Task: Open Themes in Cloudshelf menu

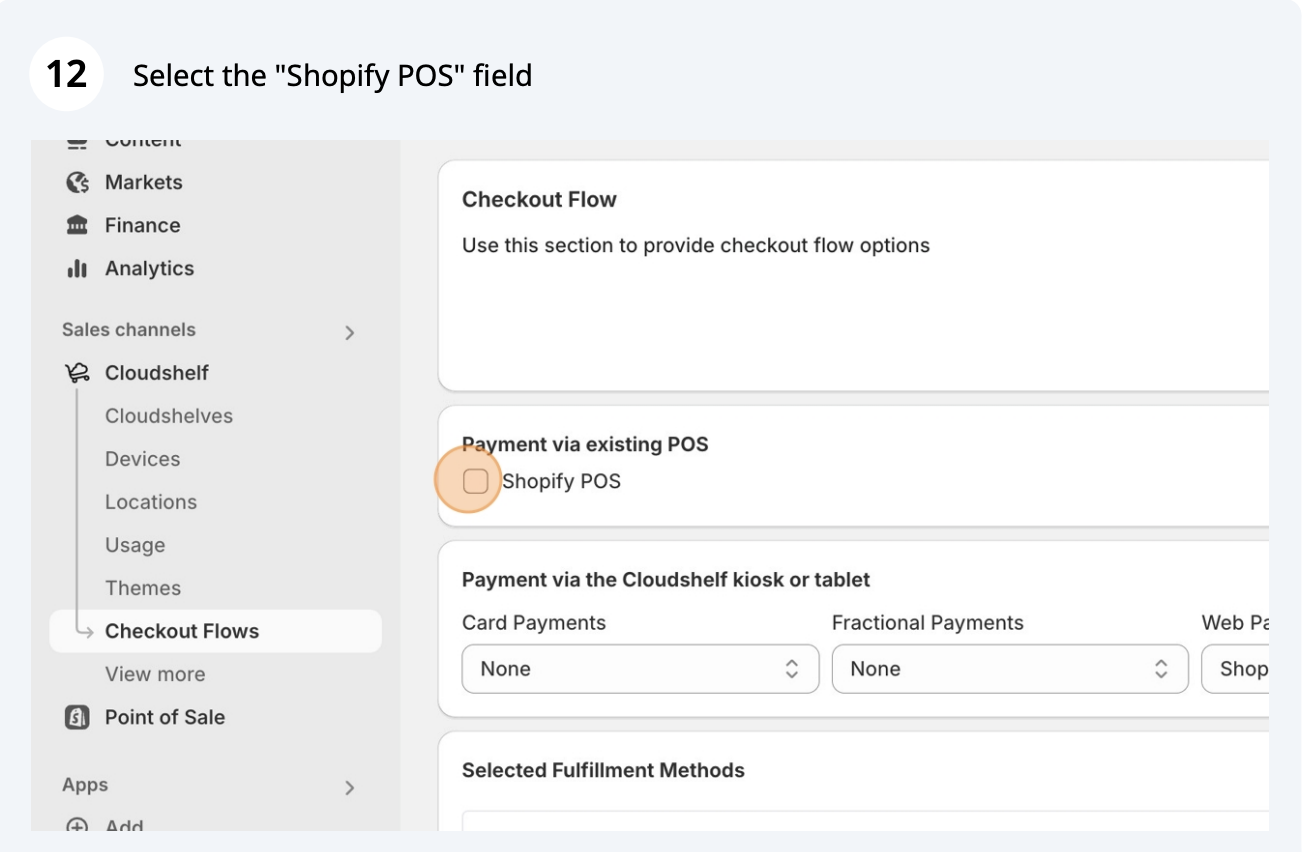Action: [143, 588]
